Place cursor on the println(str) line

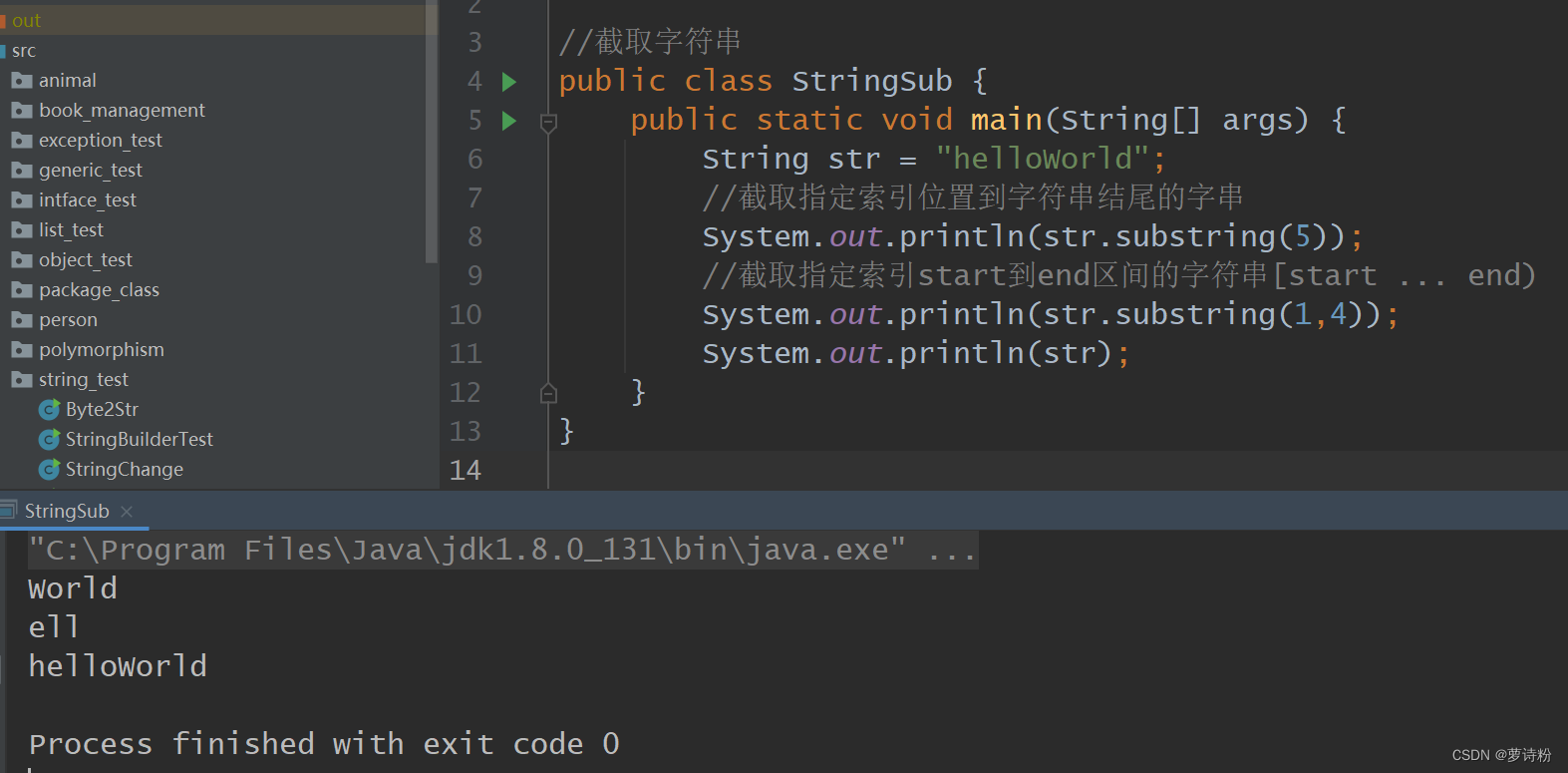(x=916, y=353)
